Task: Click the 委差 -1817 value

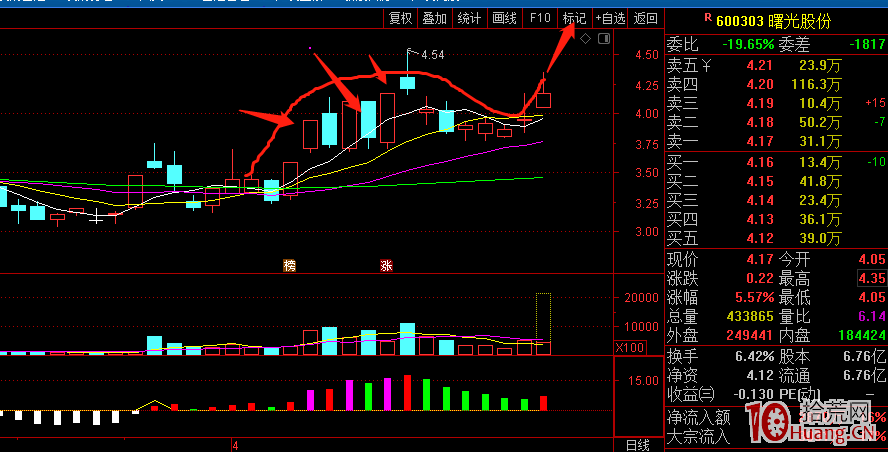Action: [867, 44]
